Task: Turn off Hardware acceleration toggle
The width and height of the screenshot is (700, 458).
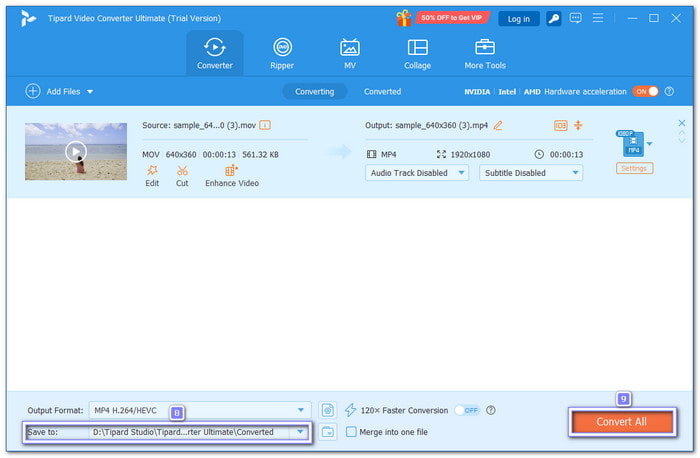Action: tap(645, 91)
